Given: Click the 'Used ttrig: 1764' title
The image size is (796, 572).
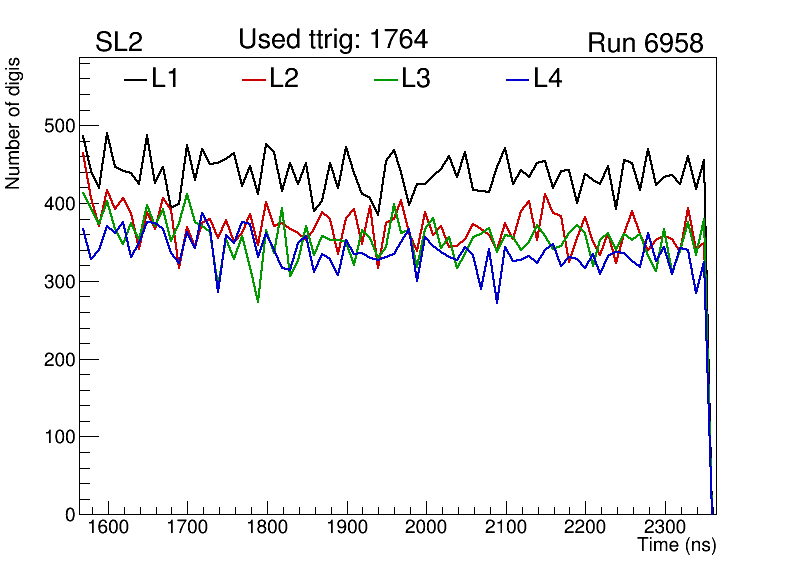Looking at the screenshot, I should [x=333, y=40].
